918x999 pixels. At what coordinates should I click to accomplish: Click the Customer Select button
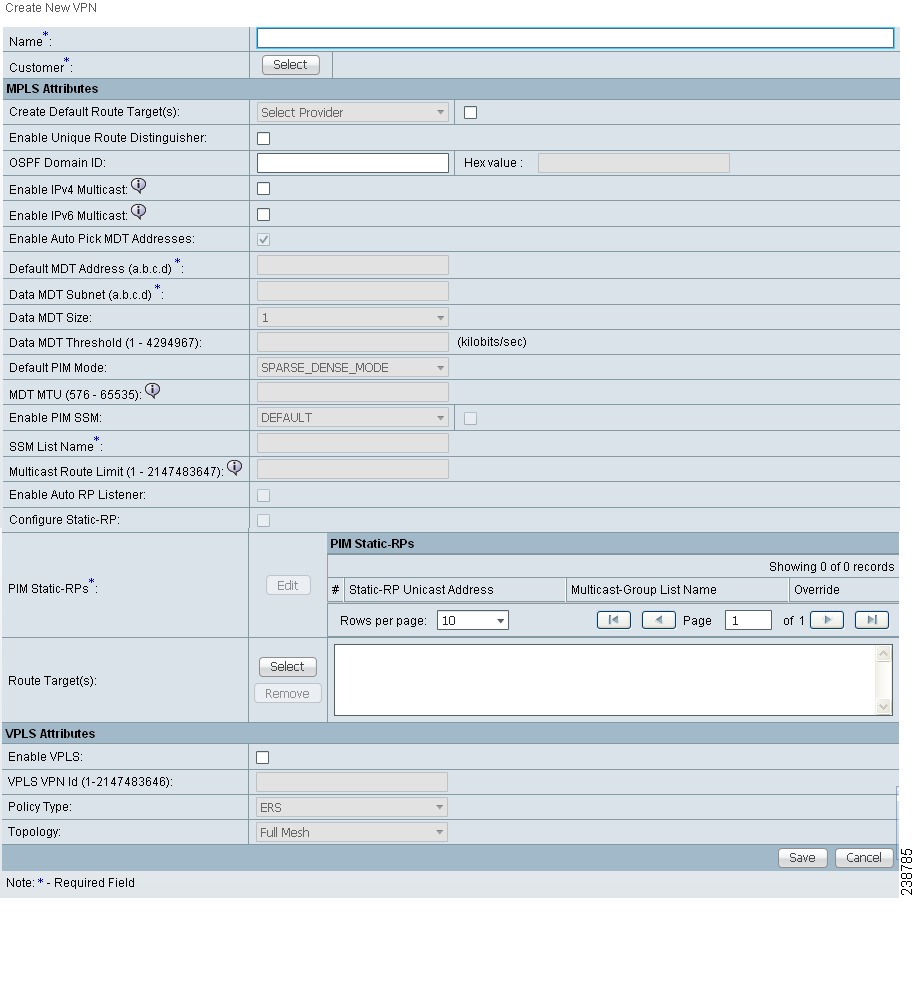pyautogui.click(x=290, y=65)
